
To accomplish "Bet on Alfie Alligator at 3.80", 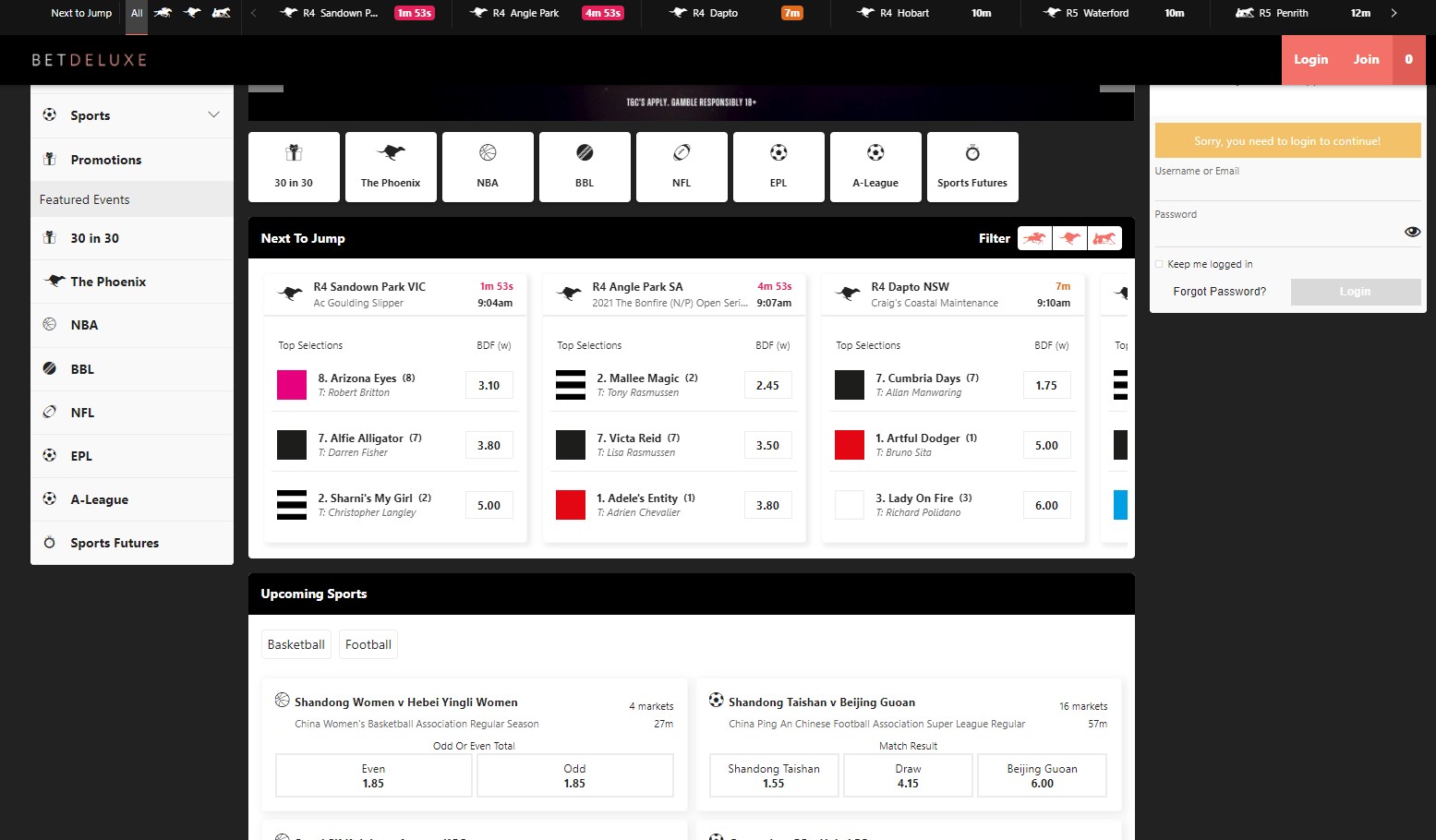I will (489, 445).
